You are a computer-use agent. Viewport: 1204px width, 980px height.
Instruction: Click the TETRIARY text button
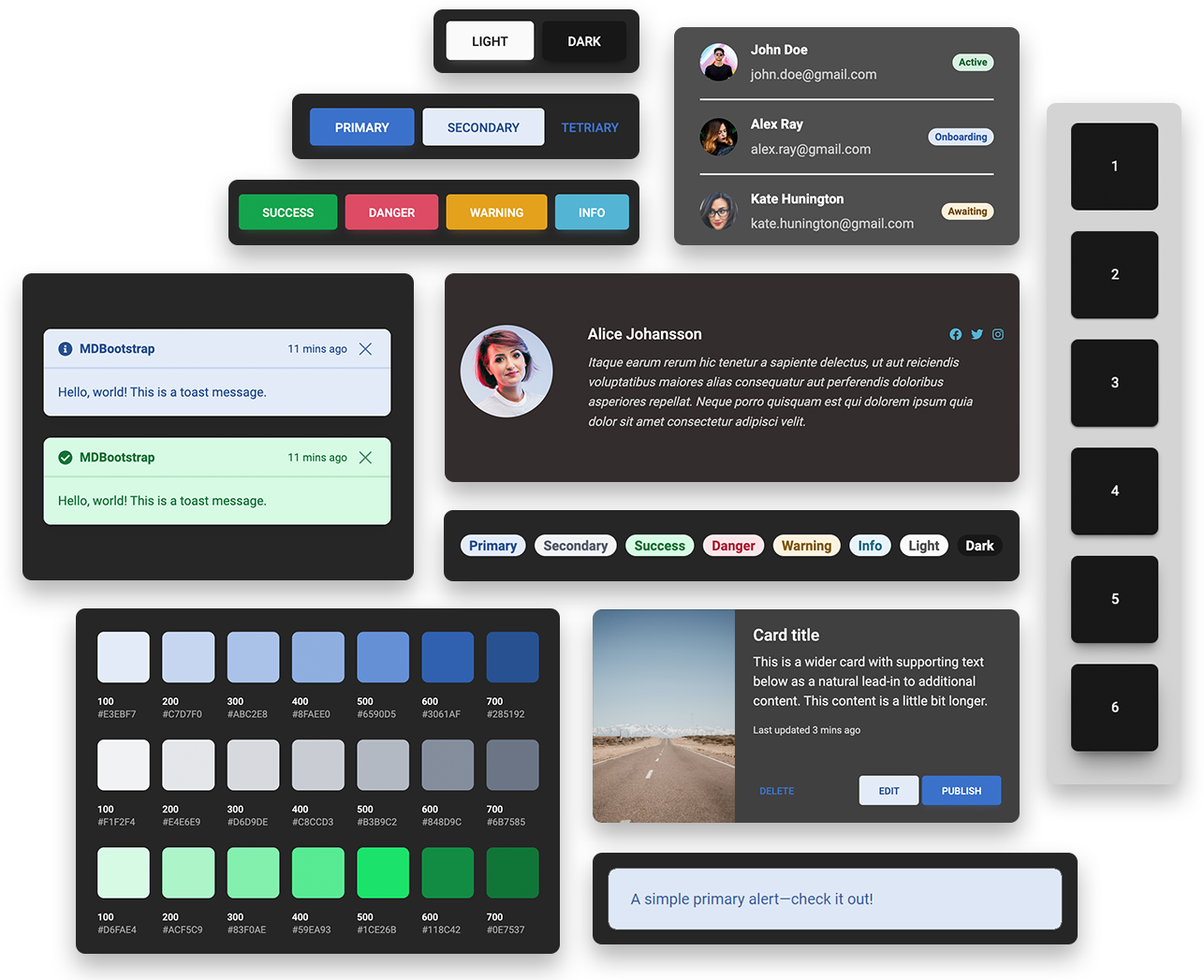coord(590,127)
